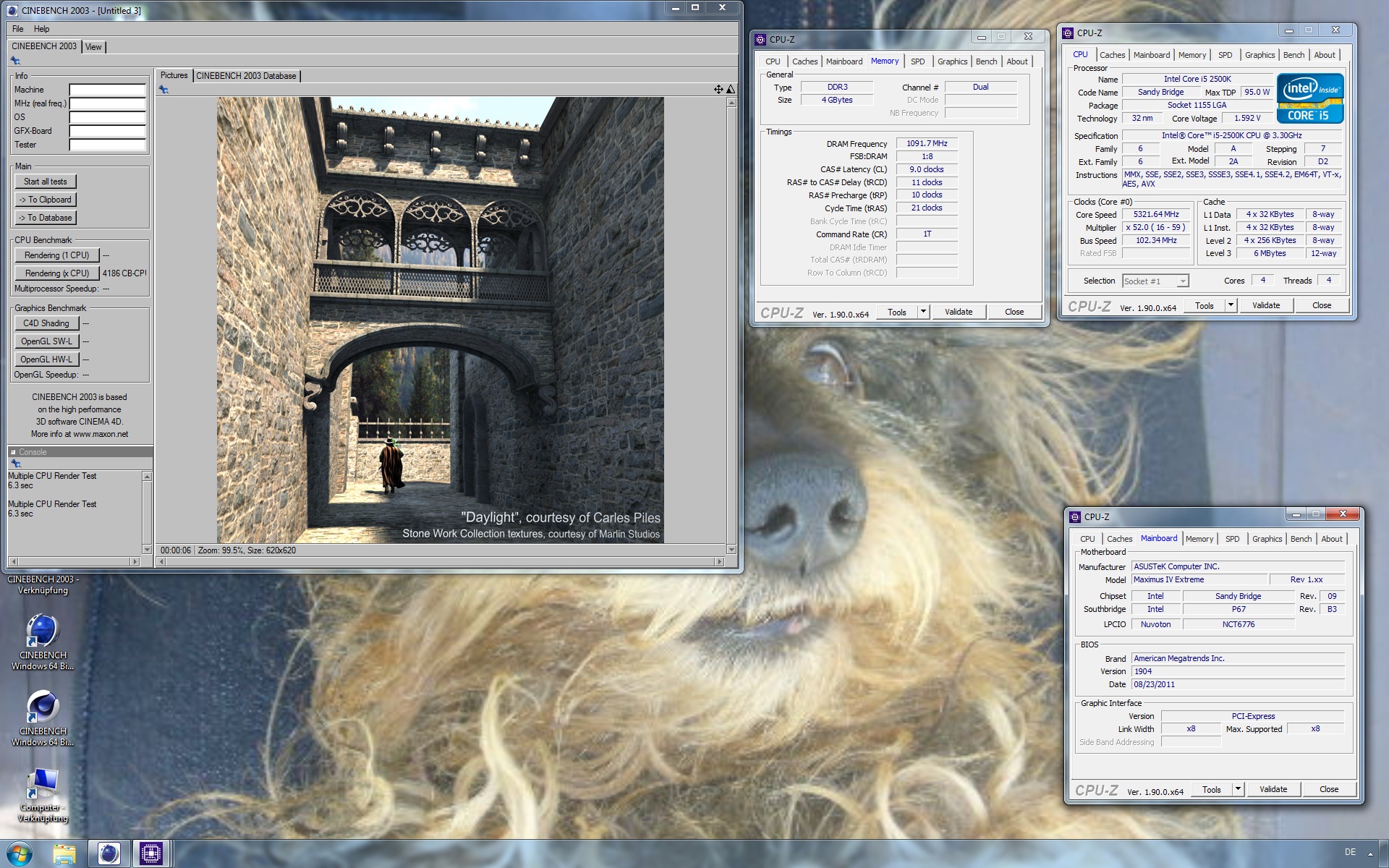Click 4186 CB-CPU result text
Viewport: 1389px width, 868px height.
[x=124, y=273]
